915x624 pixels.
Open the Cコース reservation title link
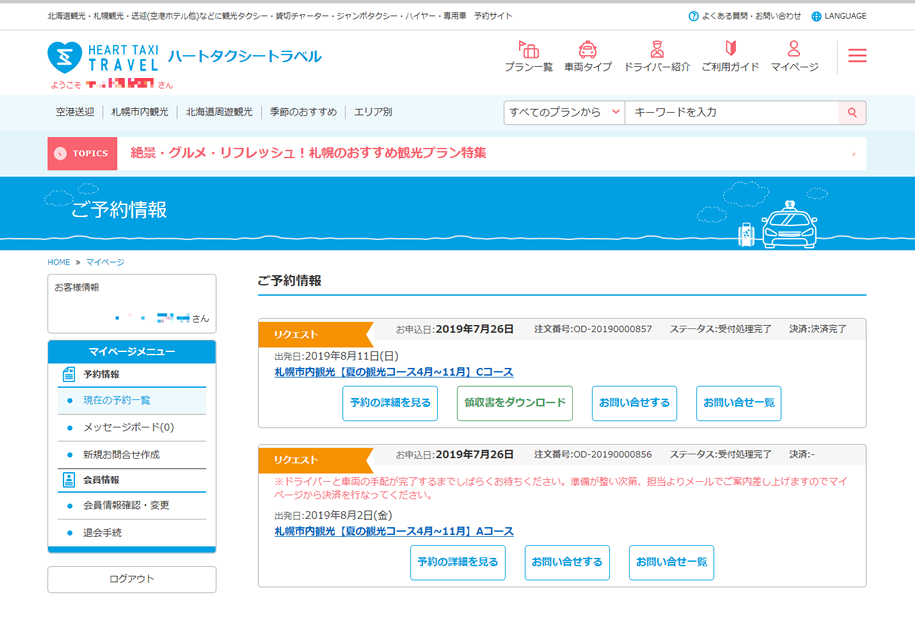(x=394, y=372)
